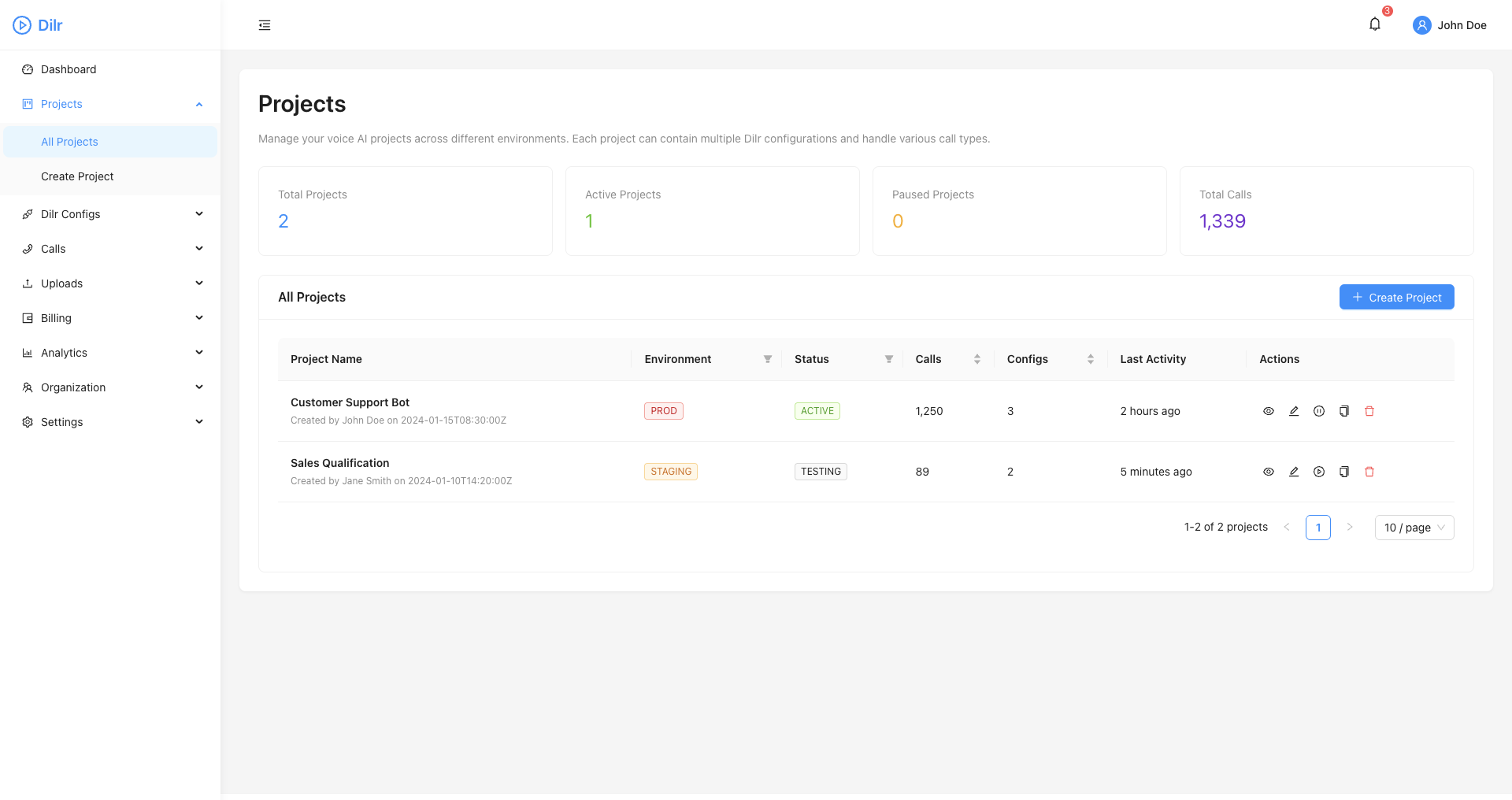Viewport: 1512px width, 800px height.
Task: Expand the Analytics section
Action: coord(110,352)
